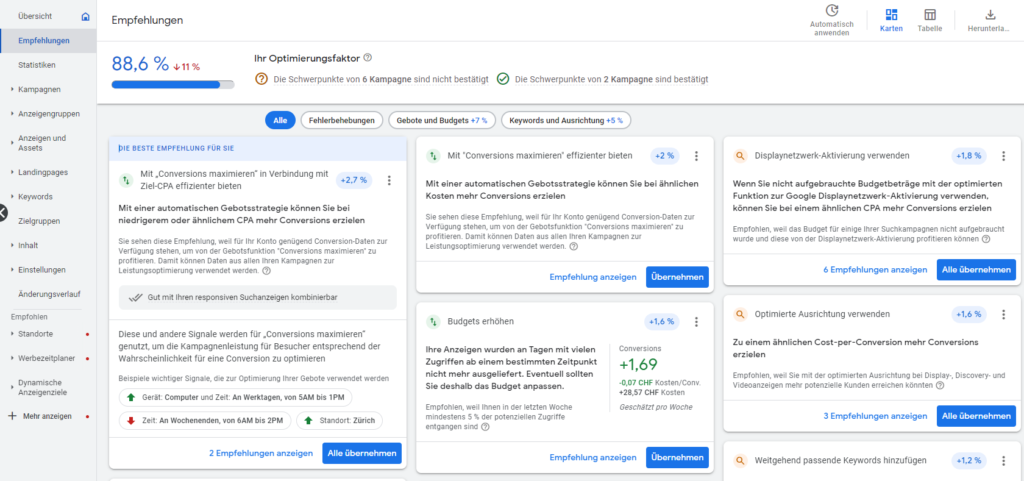Click the 6 Empfehlungen anzeigen link
Viewport: 1024px width, 481px height.
coord(875,270)
